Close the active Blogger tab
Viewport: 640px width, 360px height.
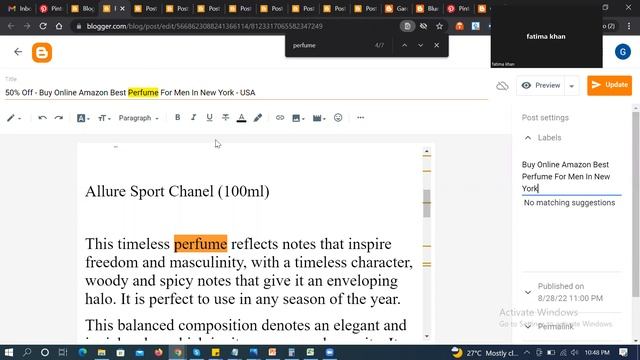point(123,9)
